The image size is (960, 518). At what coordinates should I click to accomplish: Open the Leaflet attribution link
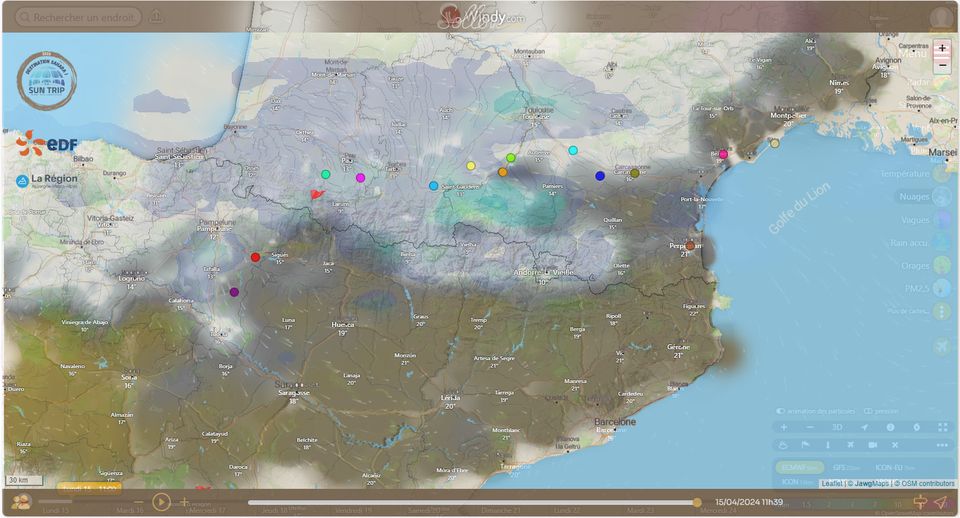832,484
